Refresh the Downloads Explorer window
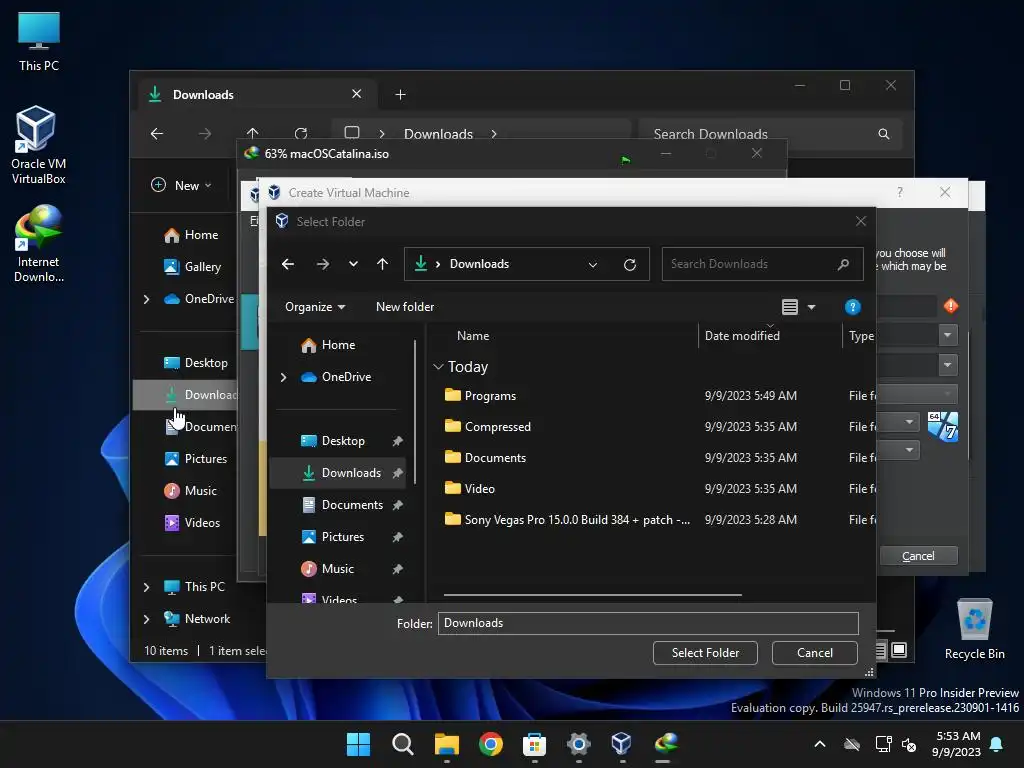 pos(301,133)
